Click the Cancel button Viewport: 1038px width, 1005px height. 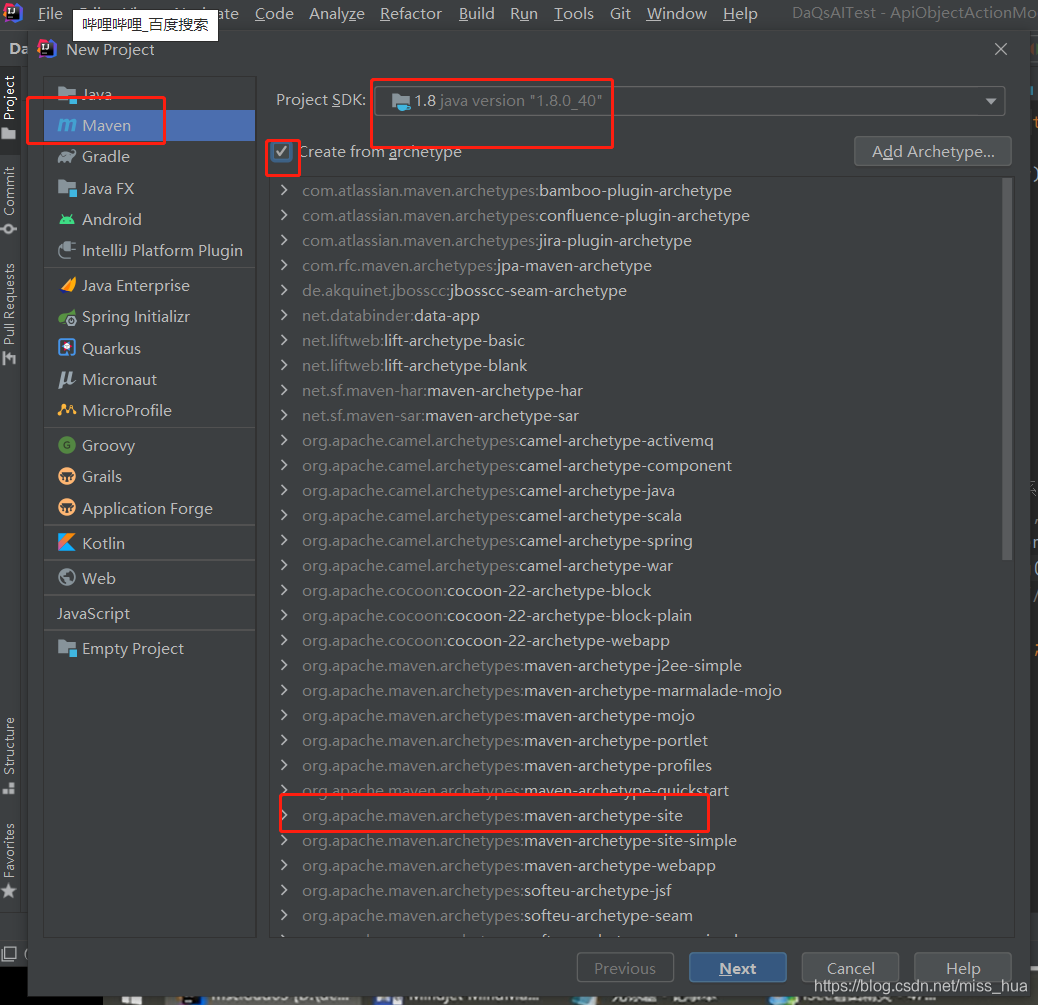850,968
